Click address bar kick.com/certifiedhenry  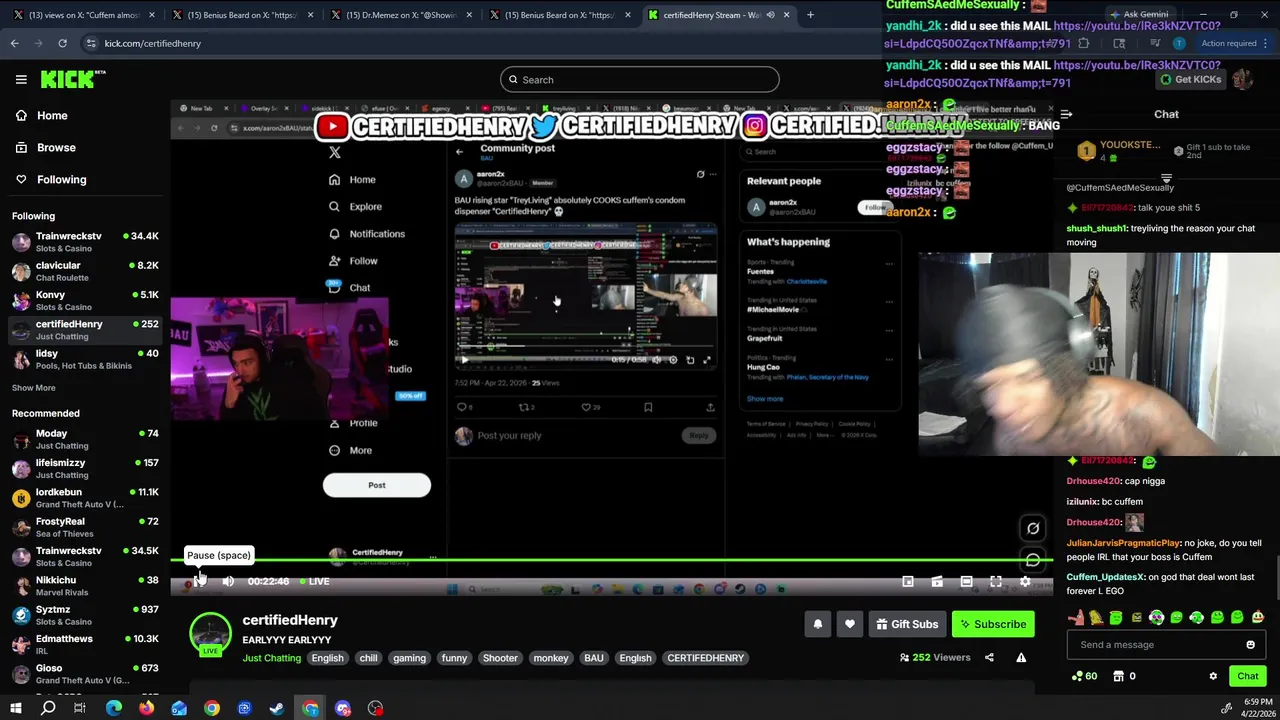click(152, 43)
